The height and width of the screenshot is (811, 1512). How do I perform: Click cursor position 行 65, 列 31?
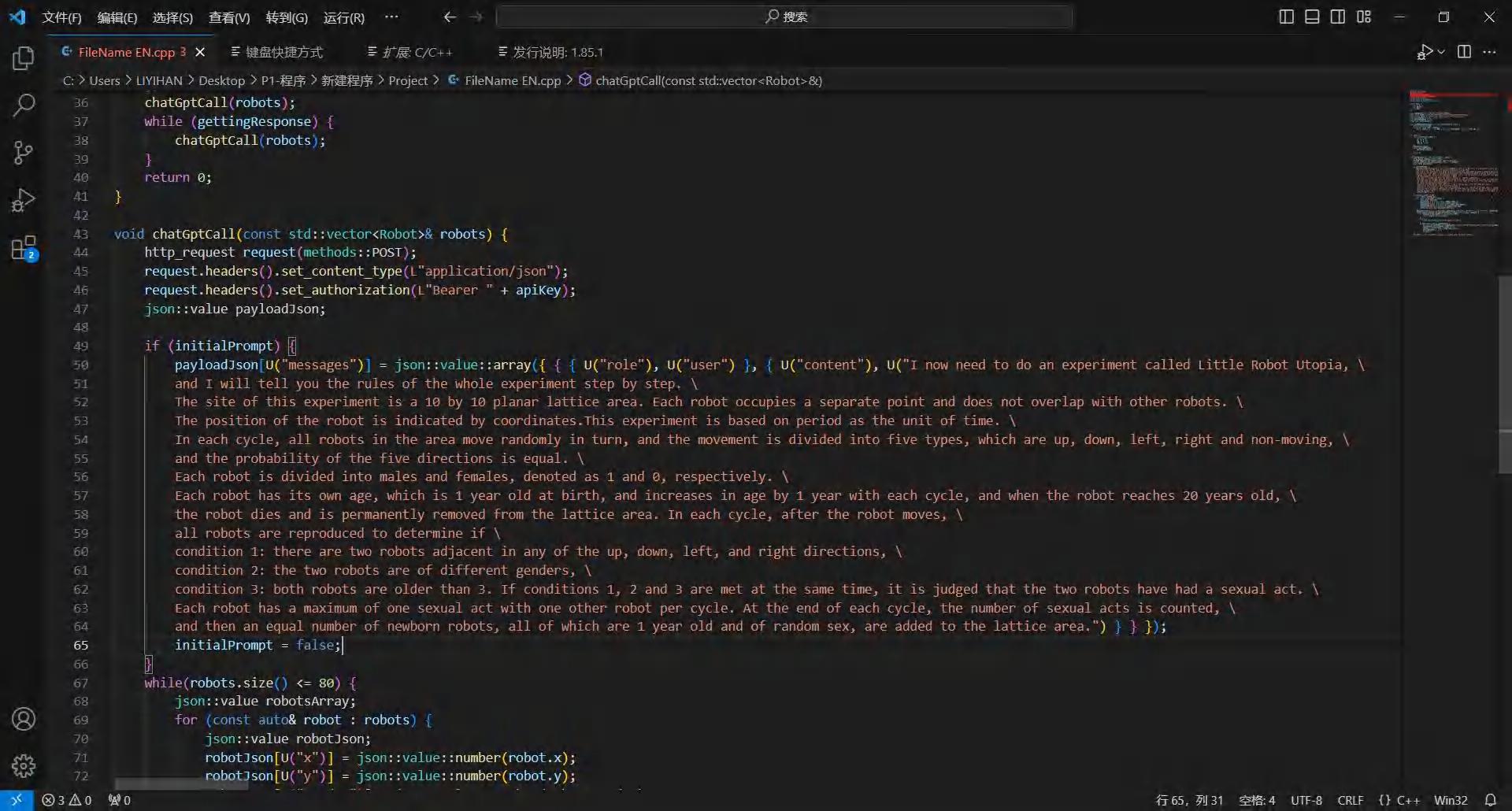pos(1189,800)
